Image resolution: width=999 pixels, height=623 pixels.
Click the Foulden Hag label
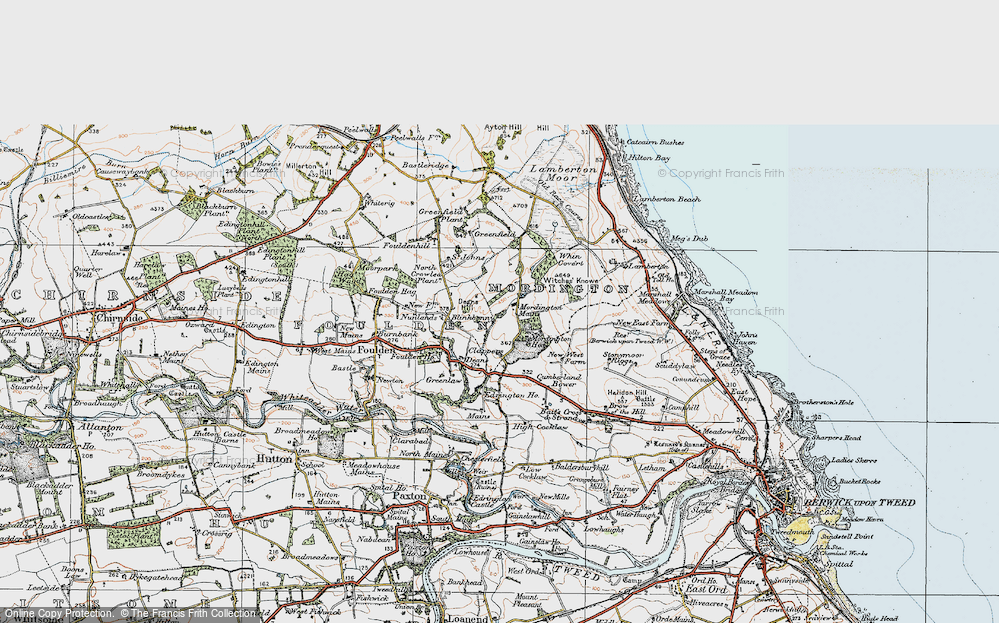(x=392, y=290)
